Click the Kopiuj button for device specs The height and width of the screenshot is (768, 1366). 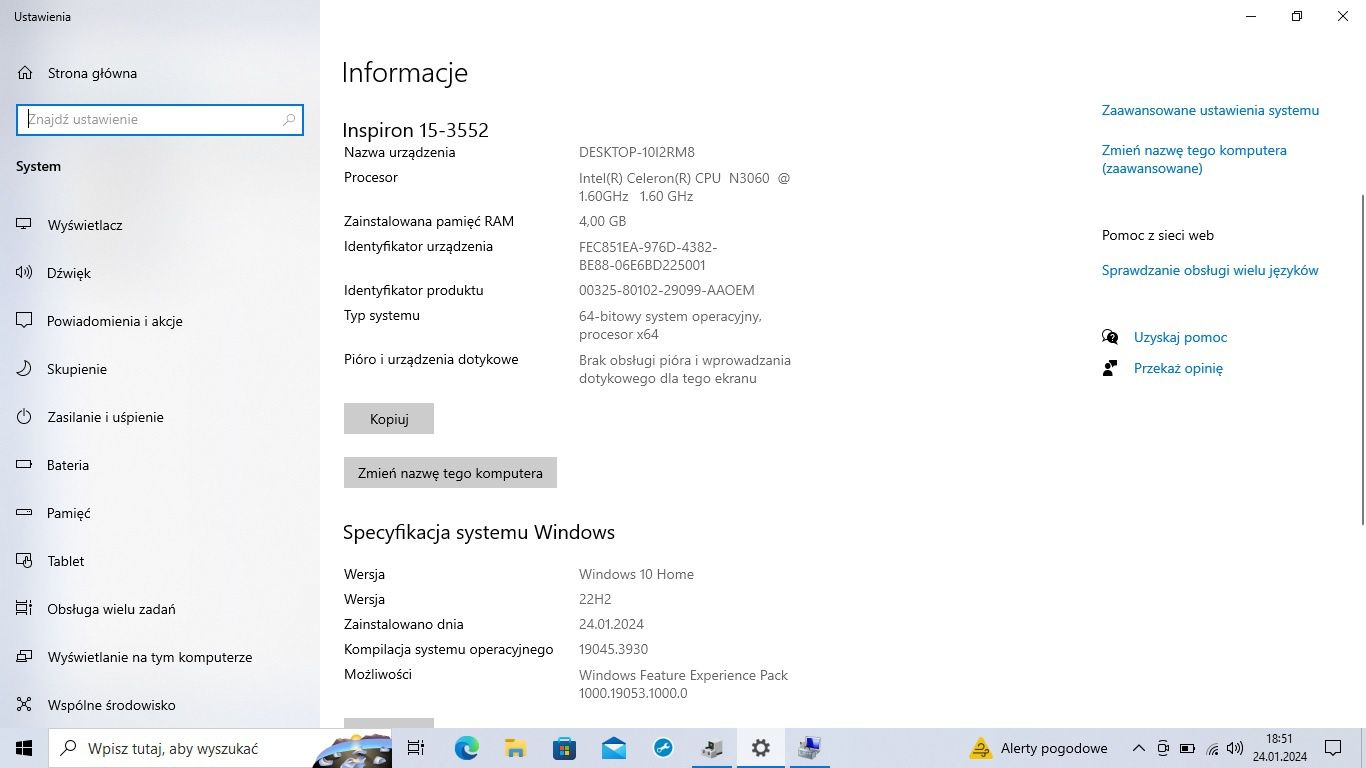(389, 419)
